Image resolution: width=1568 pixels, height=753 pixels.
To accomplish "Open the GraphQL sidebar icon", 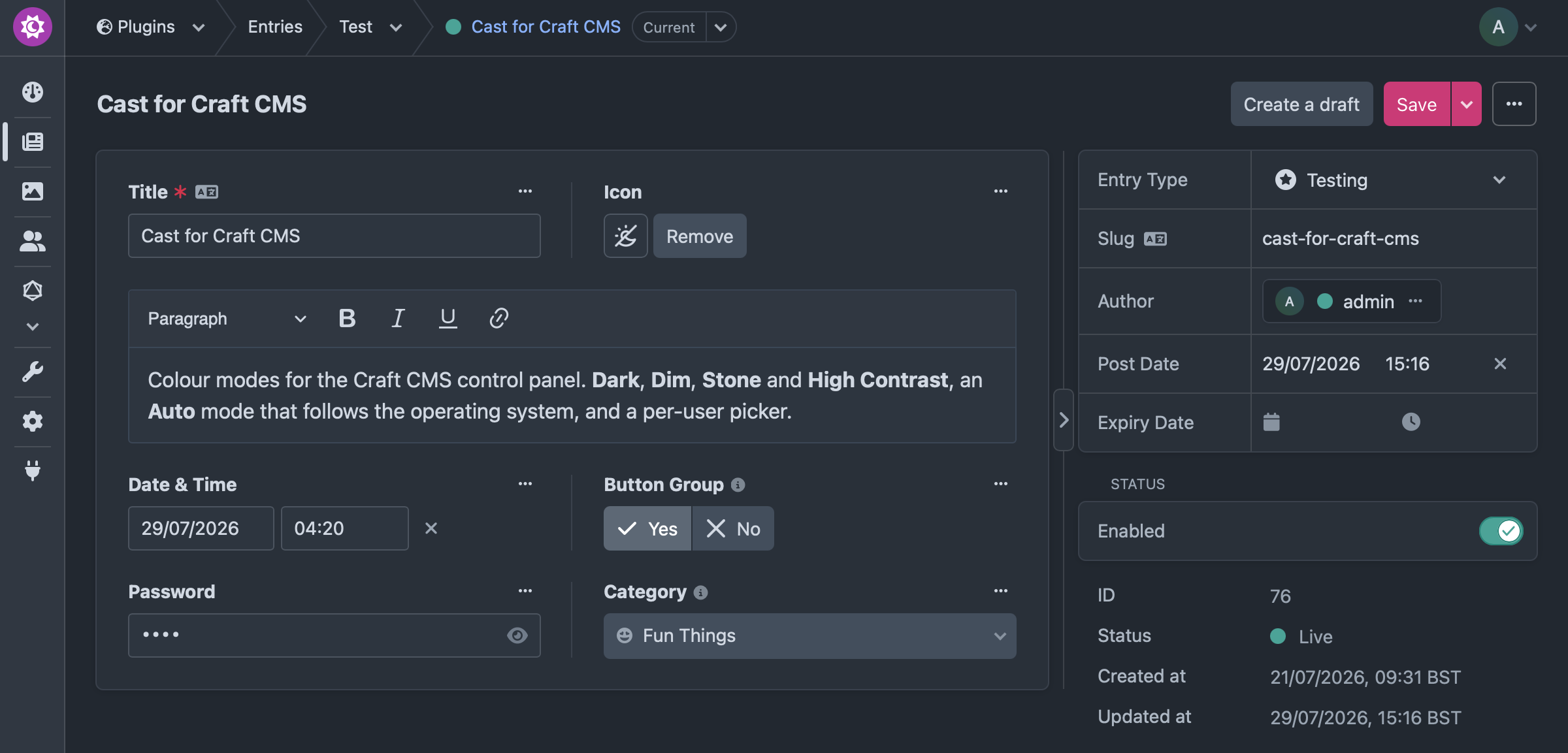I will click(x=33, y=291).
